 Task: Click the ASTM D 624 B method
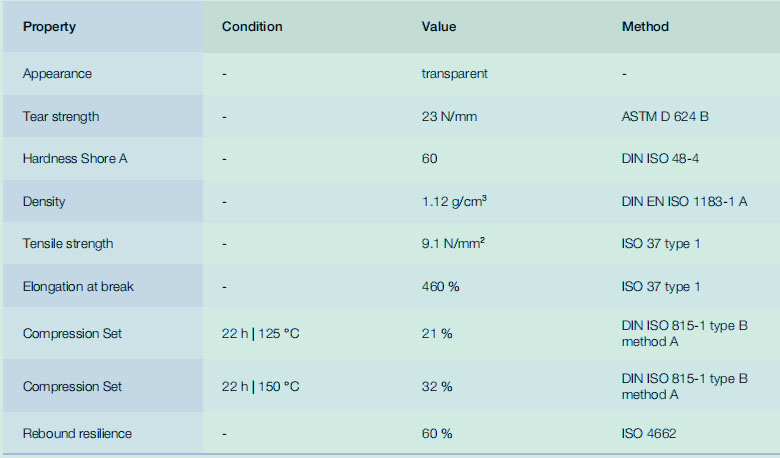[665, 117]
